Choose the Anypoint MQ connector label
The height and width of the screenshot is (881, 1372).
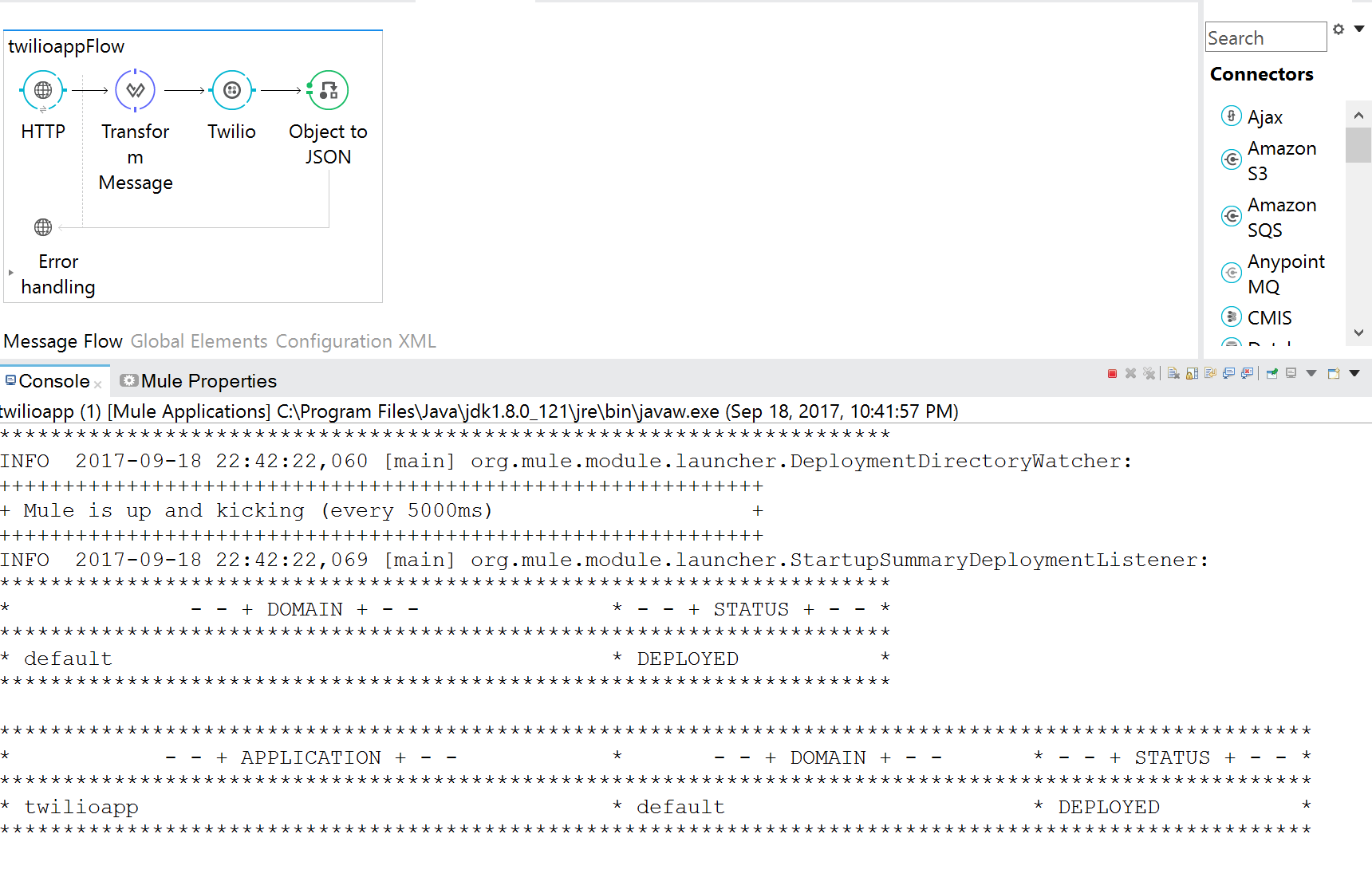(1286, 274)
